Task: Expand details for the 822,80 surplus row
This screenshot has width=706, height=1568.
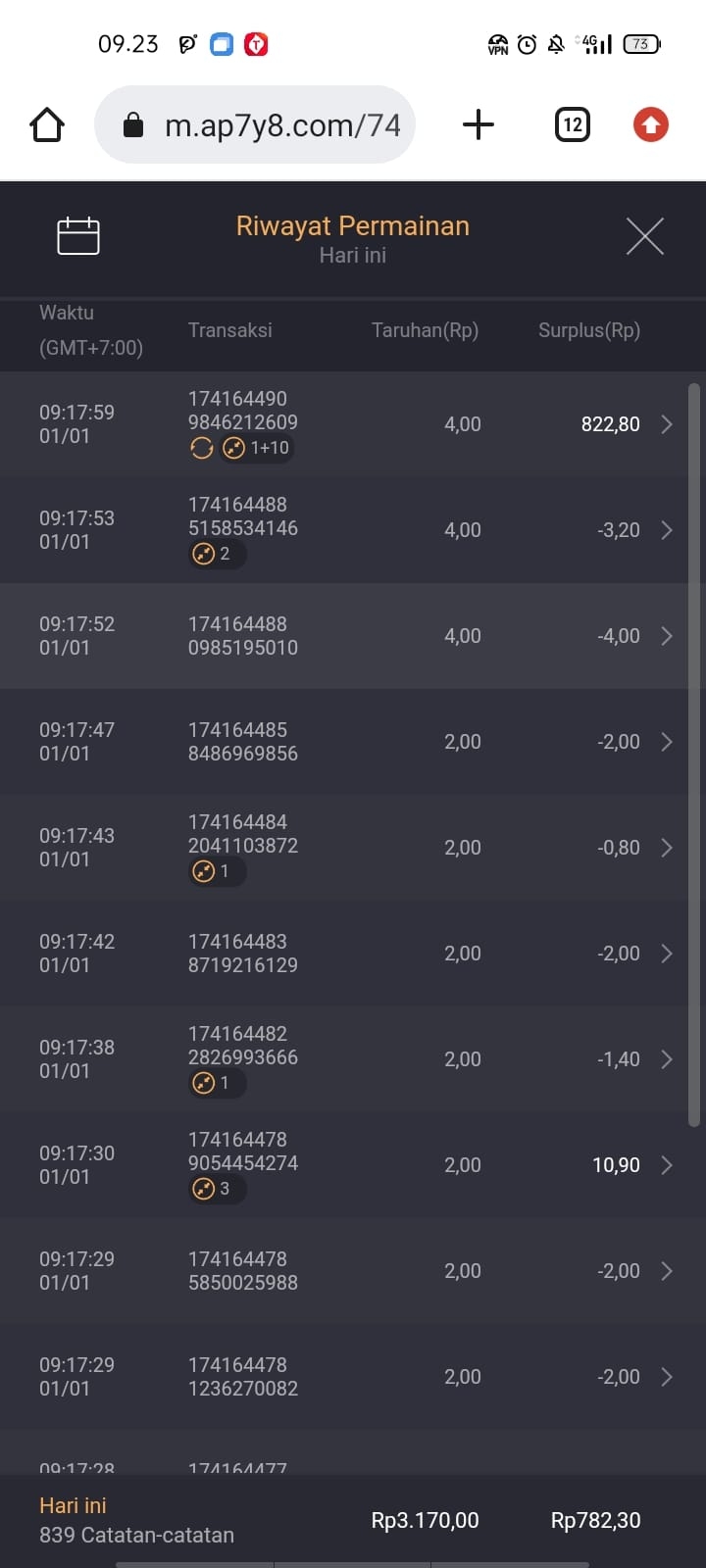Action: coord(667,424)
